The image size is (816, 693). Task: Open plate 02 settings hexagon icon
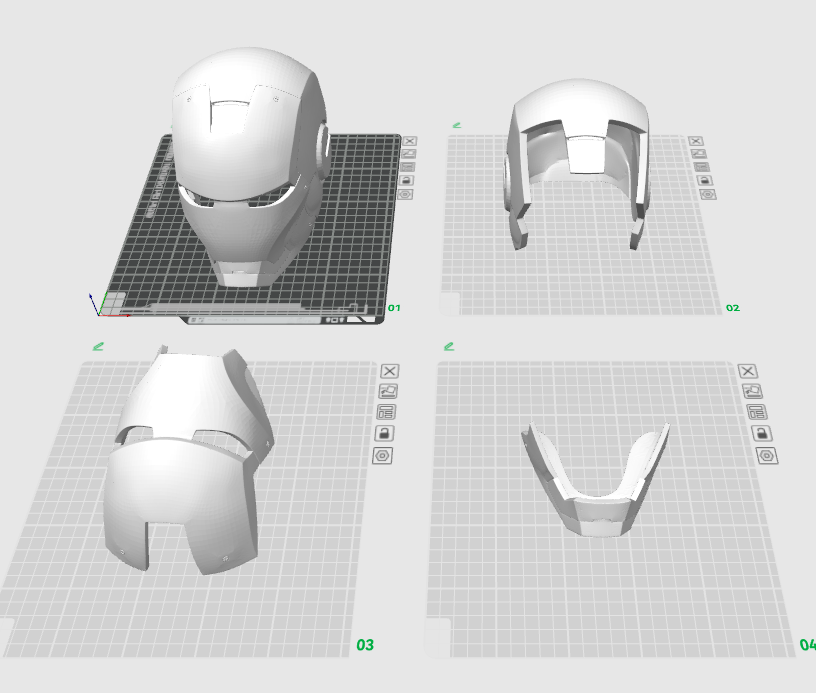tap(707, 195)
